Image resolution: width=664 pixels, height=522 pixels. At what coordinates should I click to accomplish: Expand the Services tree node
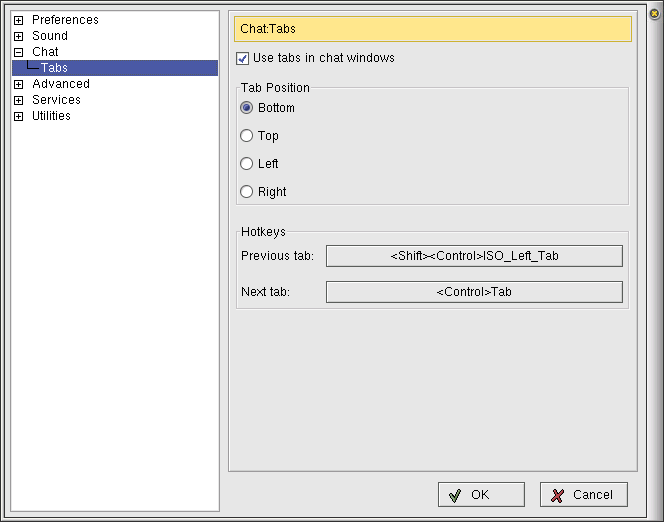pos(18,100)
